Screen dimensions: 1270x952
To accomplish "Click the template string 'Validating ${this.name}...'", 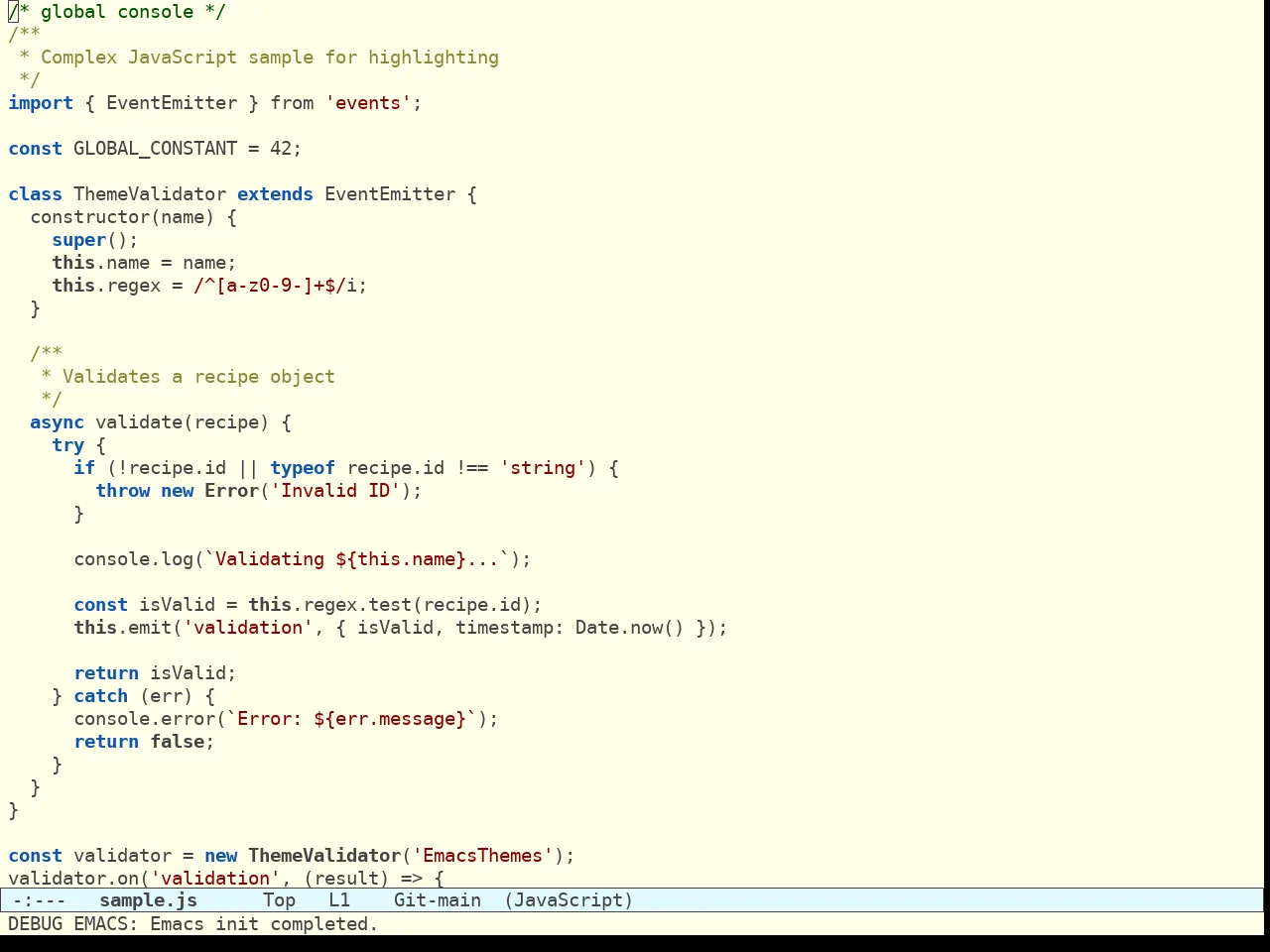I will pos(357,559).
